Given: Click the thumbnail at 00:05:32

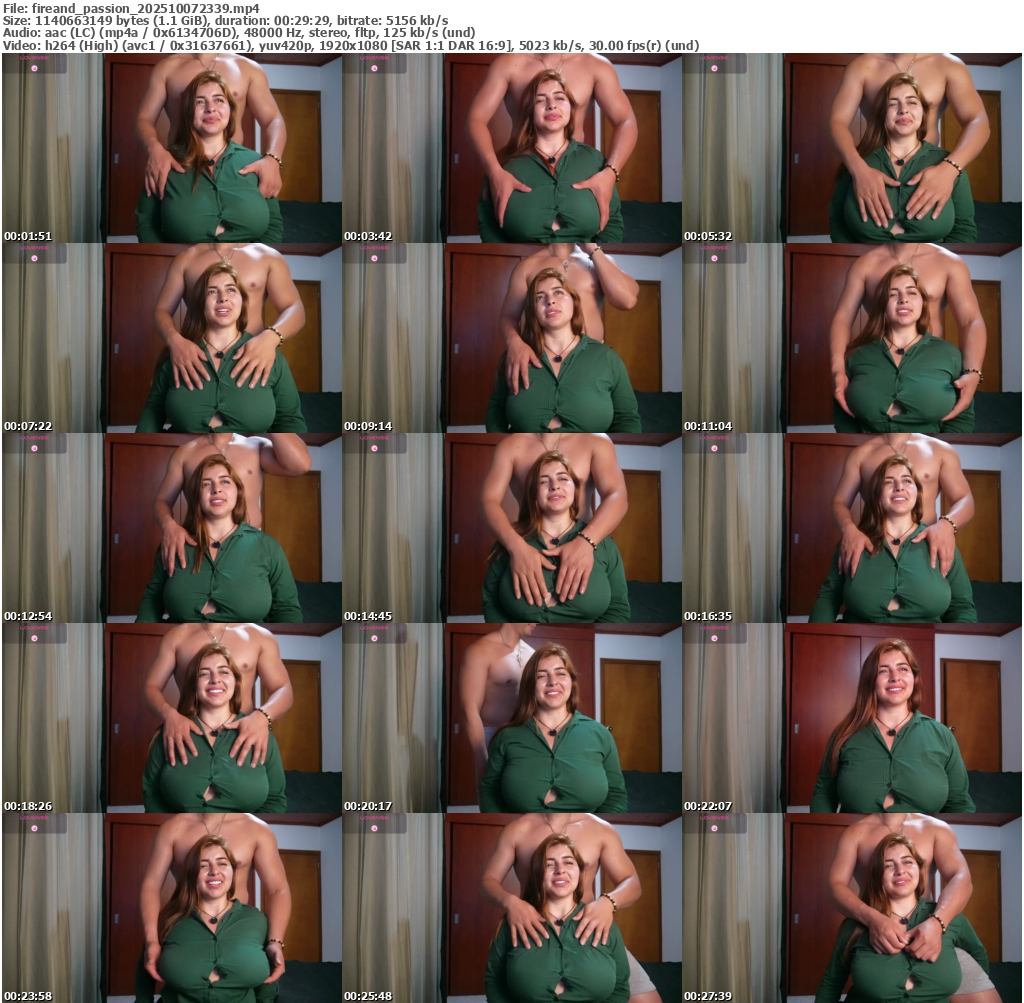Looking at the screenshot, I should tap(852, 148).
